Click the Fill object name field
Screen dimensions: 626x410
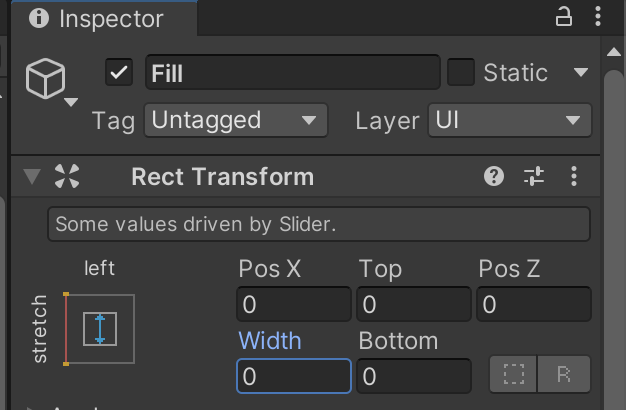point(293,73)
